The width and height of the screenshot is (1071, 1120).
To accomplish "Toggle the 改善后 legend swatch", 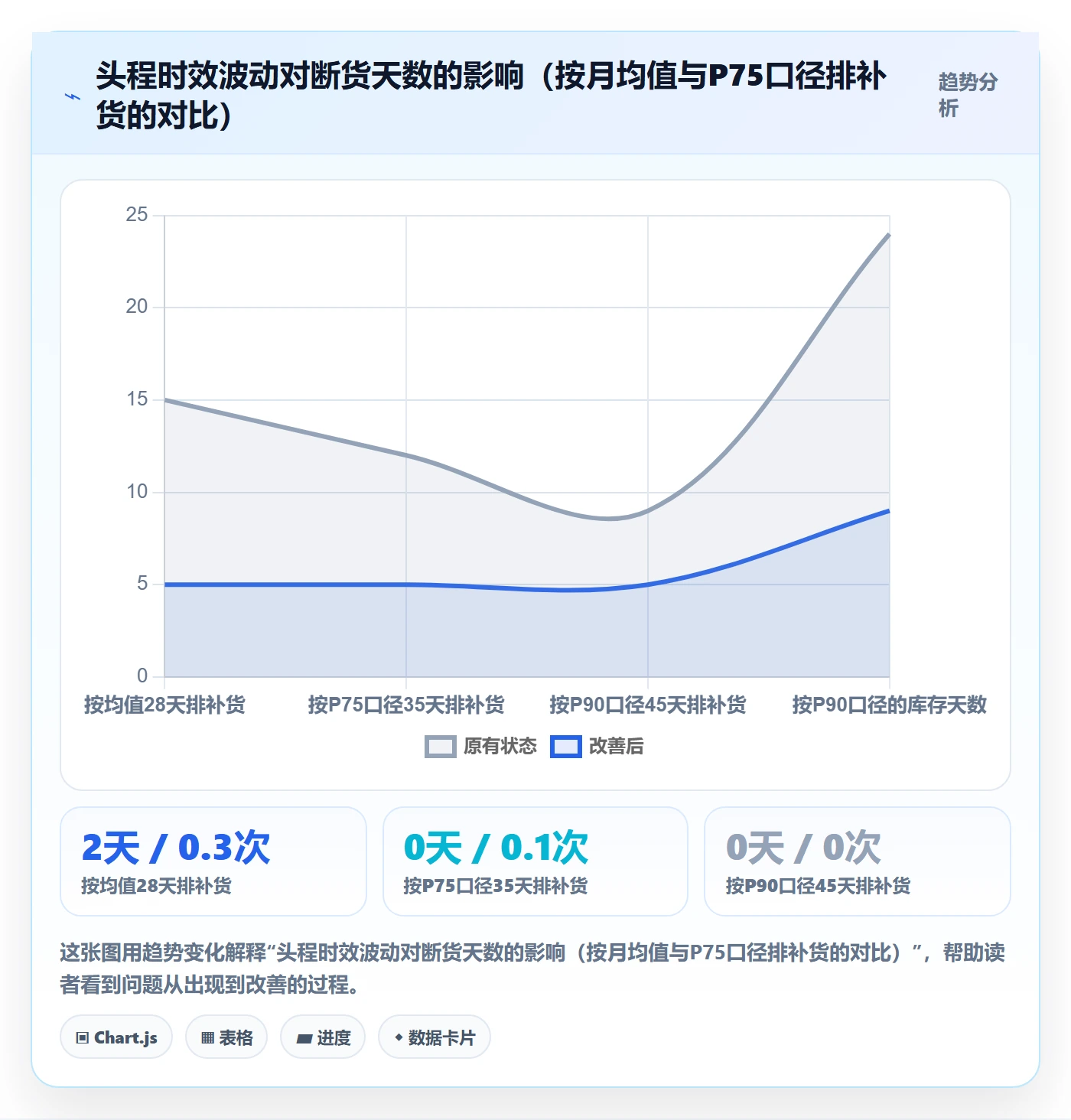I will (x=566, y=747).
